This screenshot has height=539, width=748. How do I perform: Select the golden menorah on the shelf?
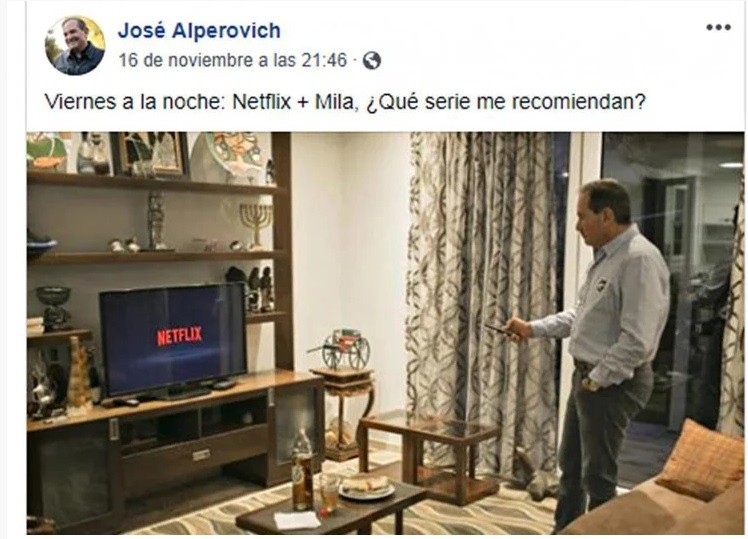pyautogui.click(x=256, y=225)
